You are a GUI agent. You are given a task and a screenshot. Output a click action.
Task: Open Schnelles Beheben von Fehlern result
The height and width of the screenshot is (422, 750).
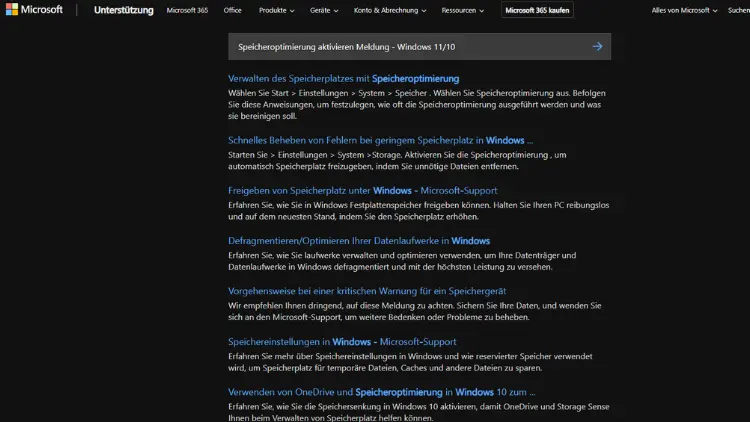(x=380, y=140)
